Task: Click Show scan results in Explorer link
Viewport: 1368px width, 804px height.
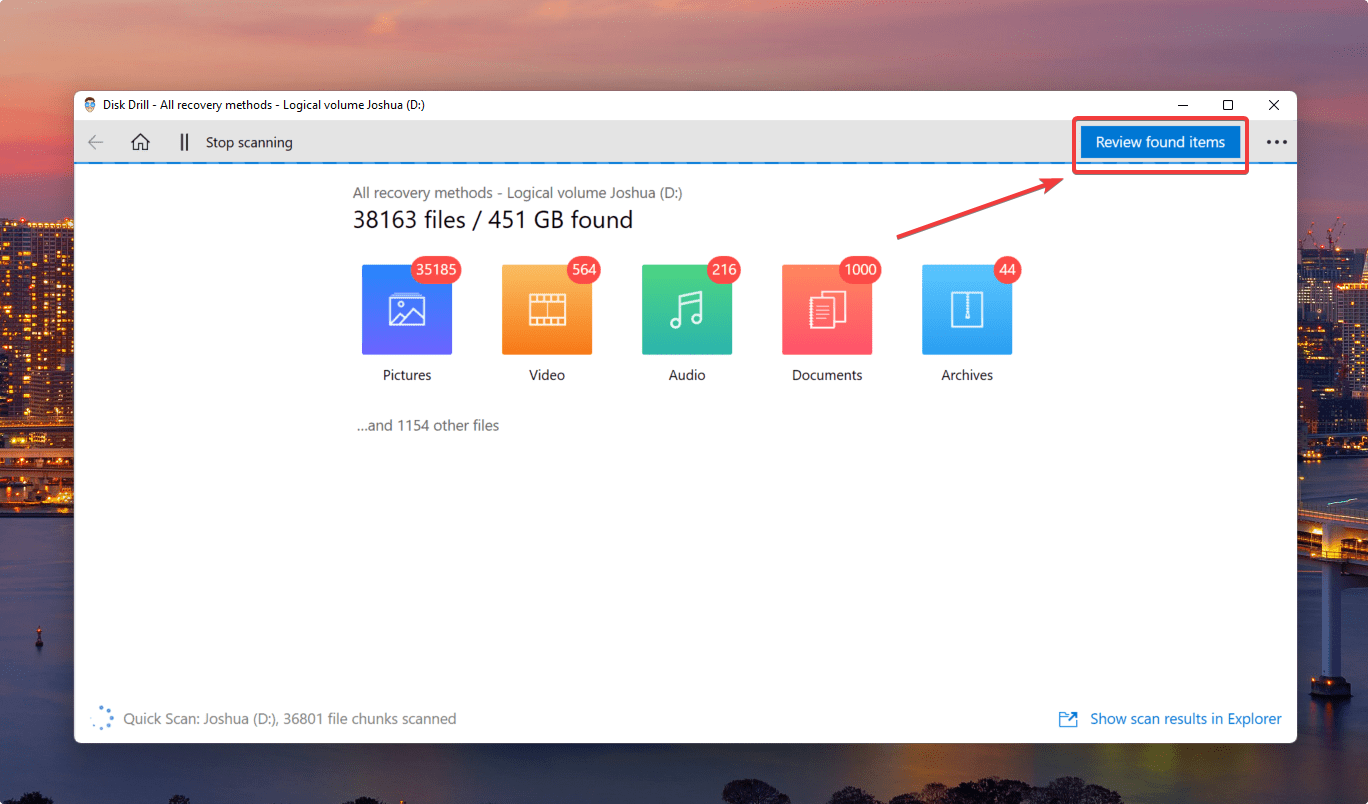Action: click(1186, 718)
